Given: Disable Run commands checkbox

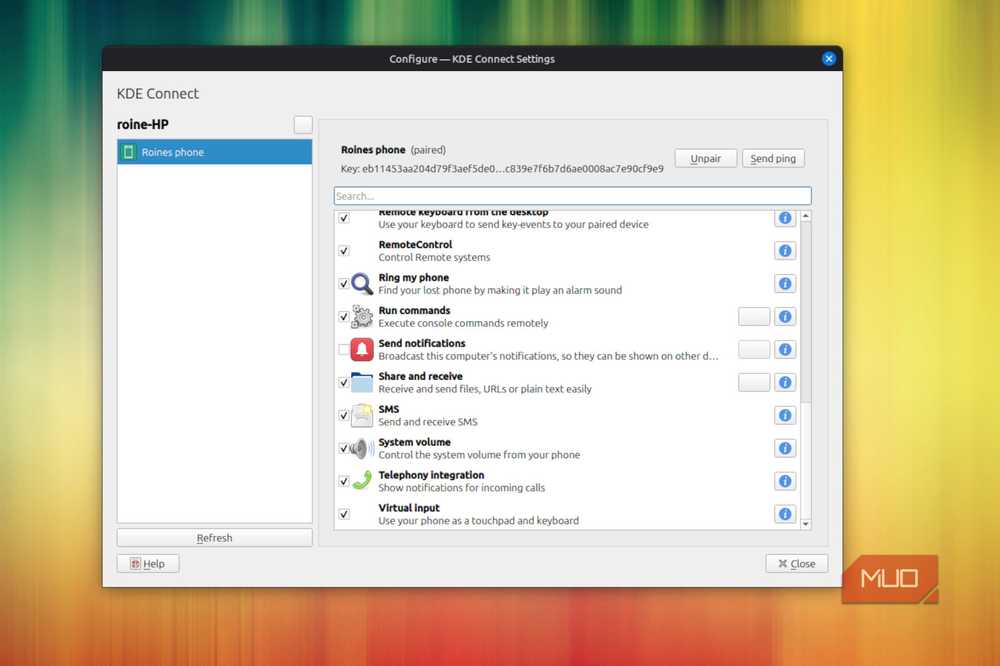Looking at the screenshot, I should click(344, 316).
